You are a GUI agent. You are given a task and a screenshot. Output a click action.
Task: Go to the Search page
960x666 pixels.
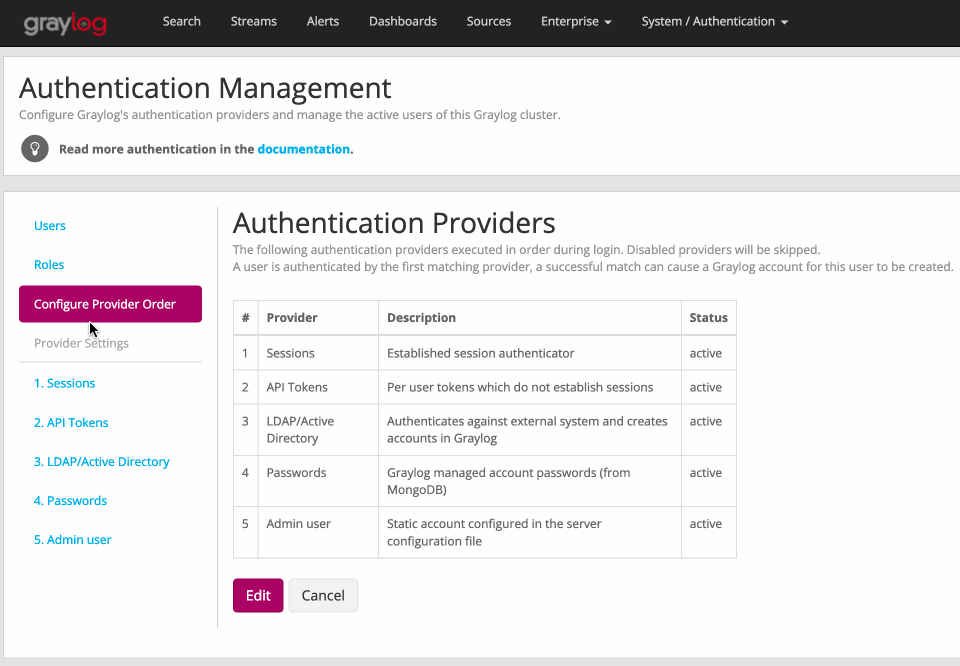(181, 21)
